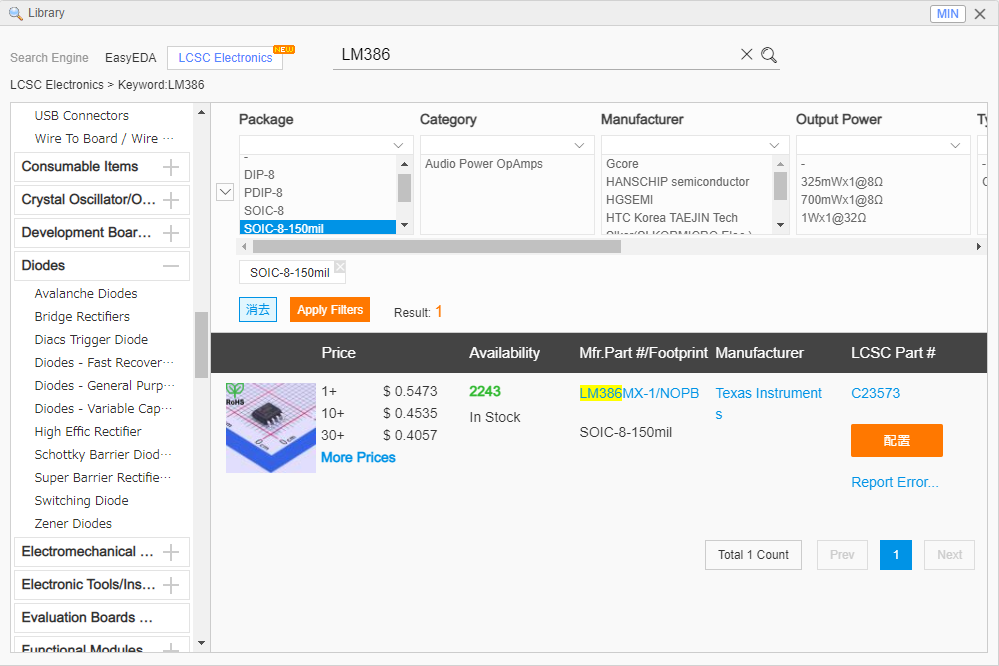
Task: Expand the Crystal Oscillator category
Action: tap(171, 200)
